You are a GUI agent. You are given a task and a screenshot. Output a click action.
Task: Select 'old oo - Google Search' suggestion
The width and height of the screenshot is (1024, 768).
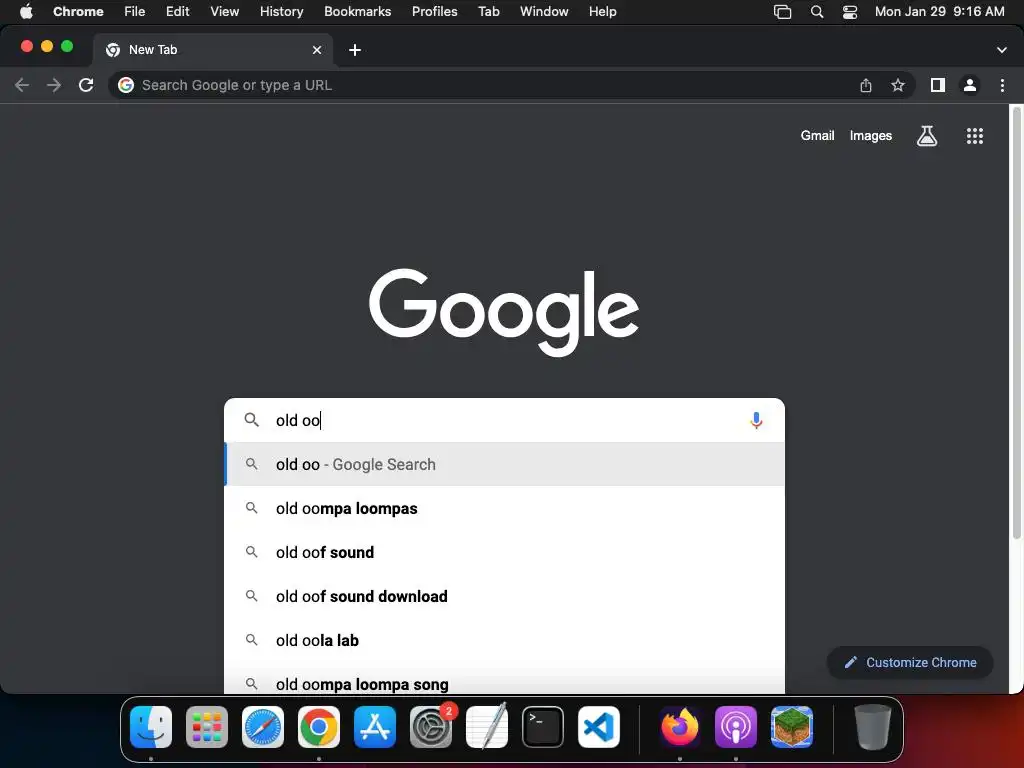click(504, 464)
